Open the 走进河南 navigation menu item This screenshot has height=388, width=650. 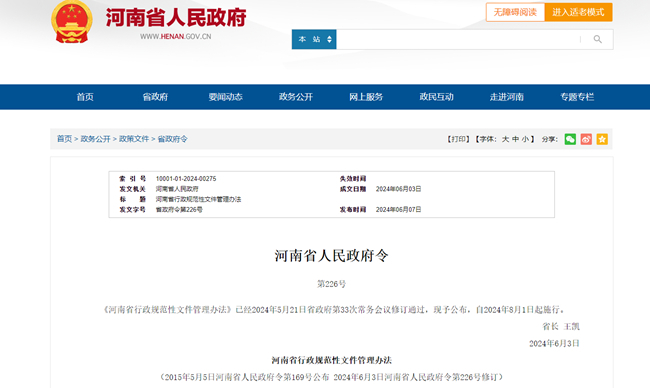(x=507, y=97)
